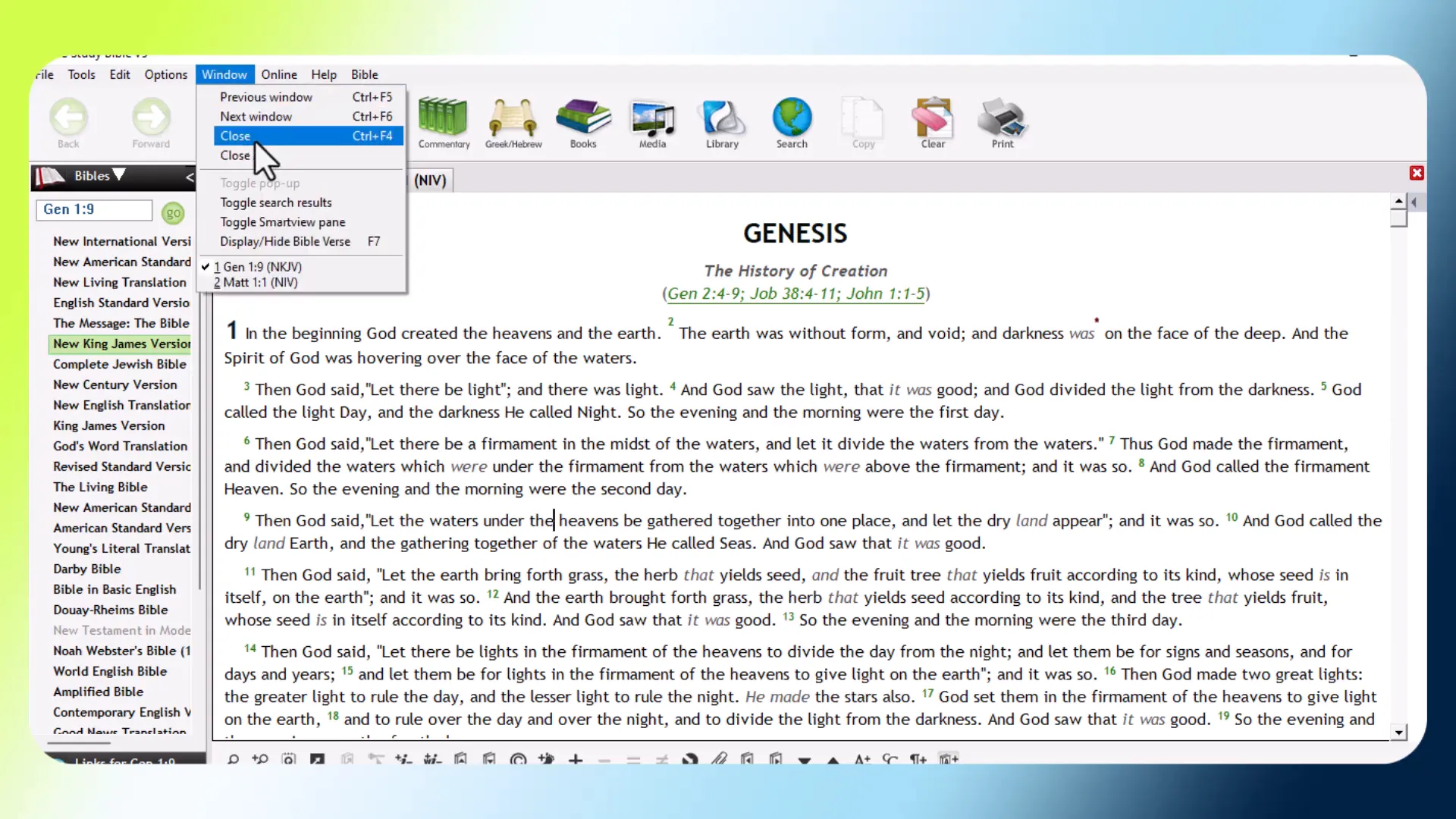Choose Toggle search results menu entry
Image resolution: width=1456 pixels, height=819 pixels.
(276, 202)
